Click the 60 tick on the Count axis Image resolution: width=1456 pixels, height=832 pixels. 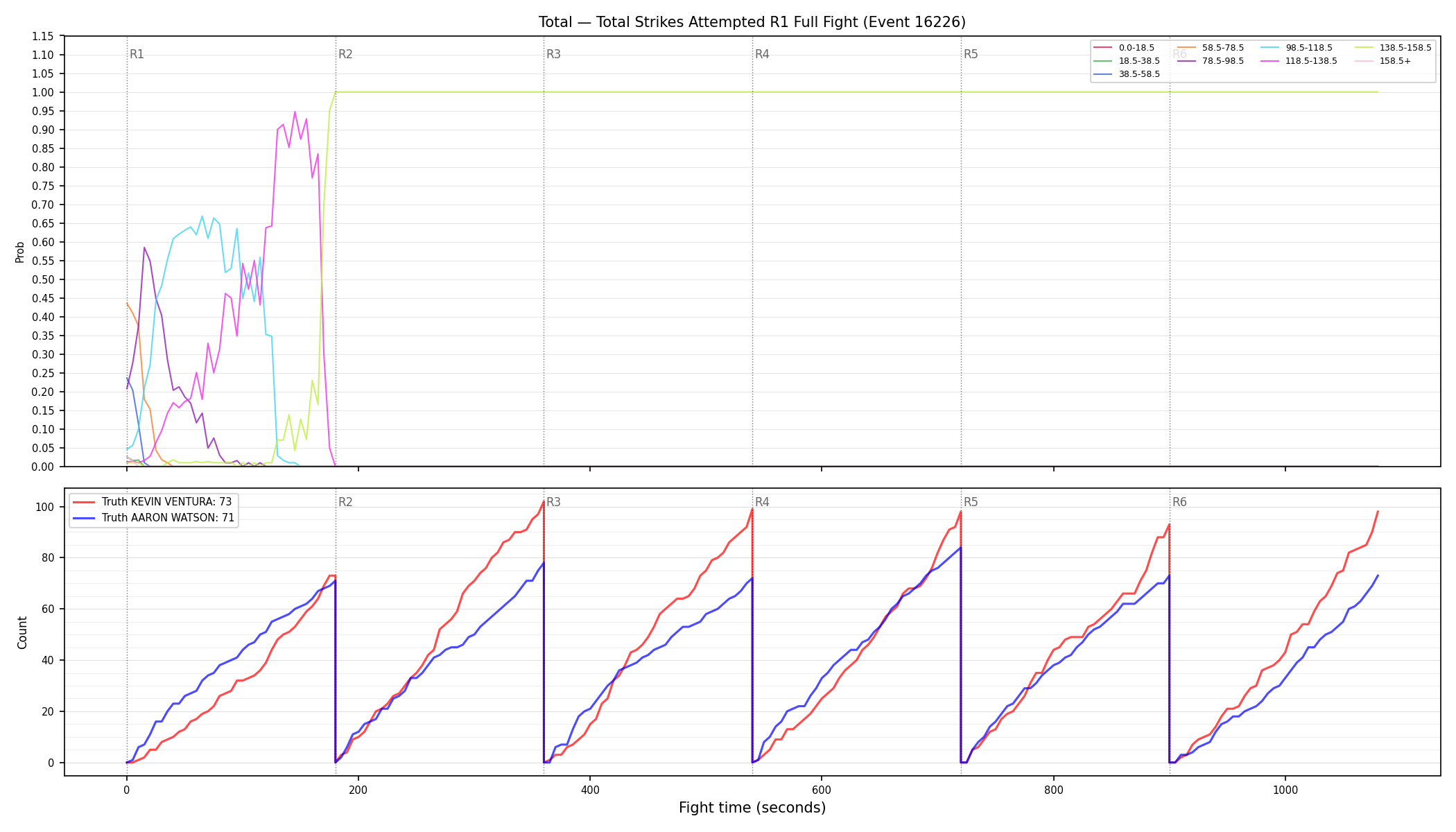(x=49, y=609)
